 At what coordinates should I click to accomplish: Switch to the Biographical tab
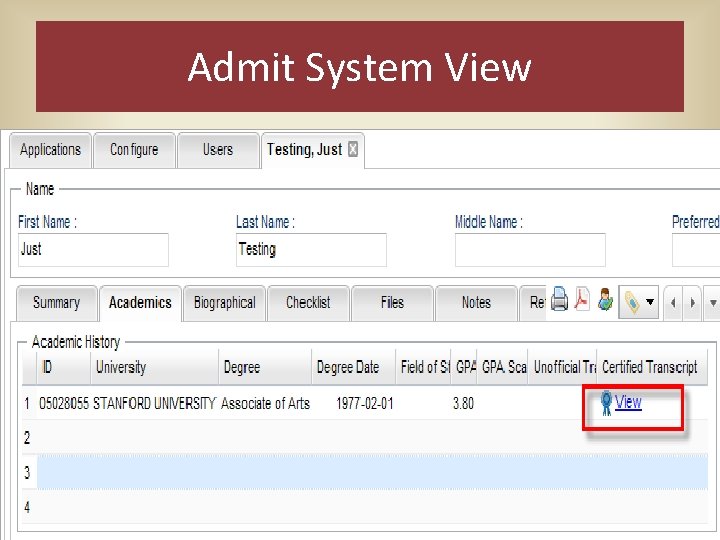225,303
